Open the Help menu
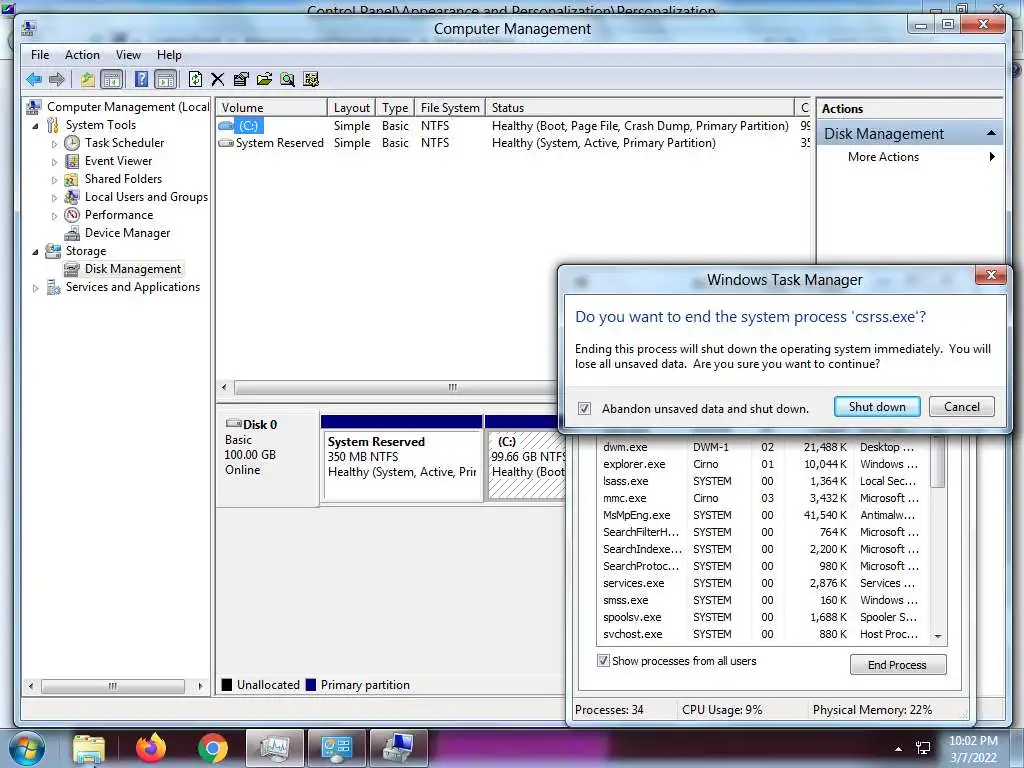The height and width of the screenshot is (768, 1024). point(169,55)
